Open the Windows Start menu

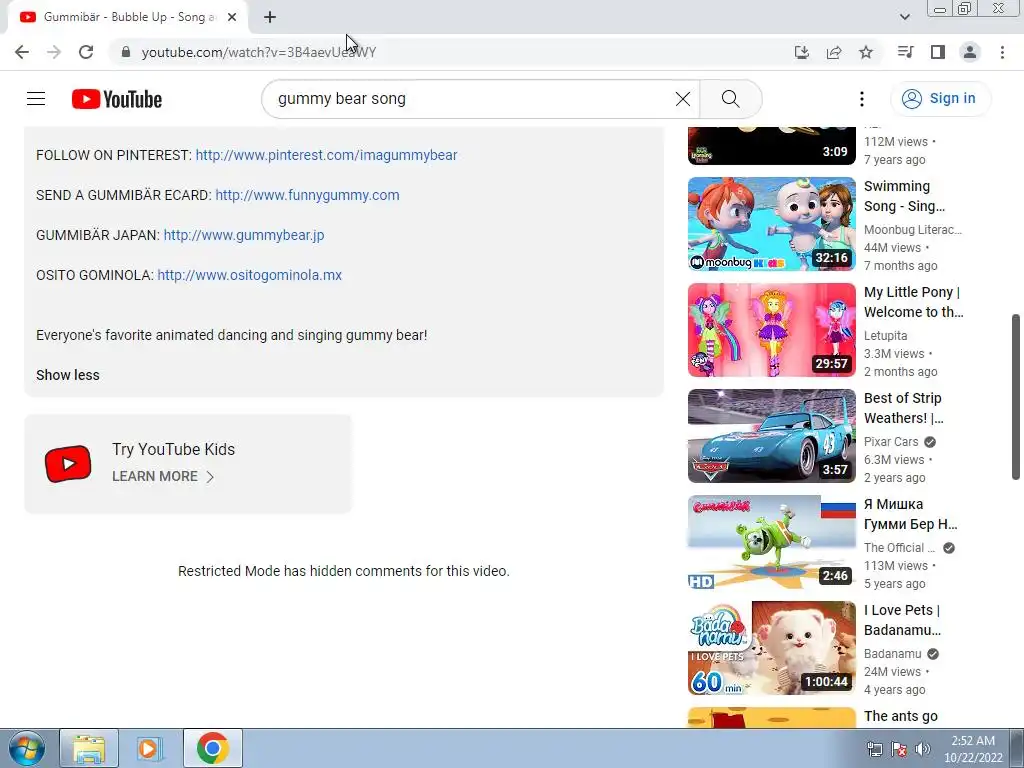point(25,748)
